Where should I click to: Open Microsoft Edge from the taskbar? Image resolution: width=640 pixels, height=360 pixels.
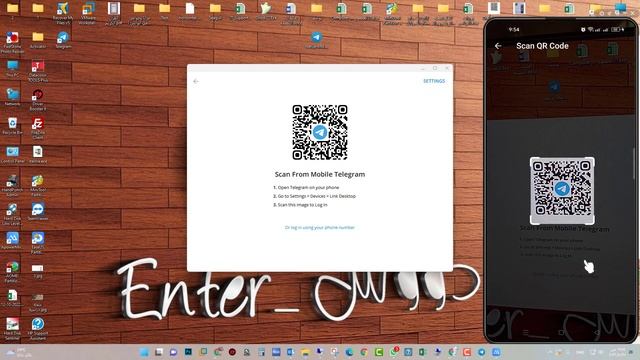pos(349,352)
